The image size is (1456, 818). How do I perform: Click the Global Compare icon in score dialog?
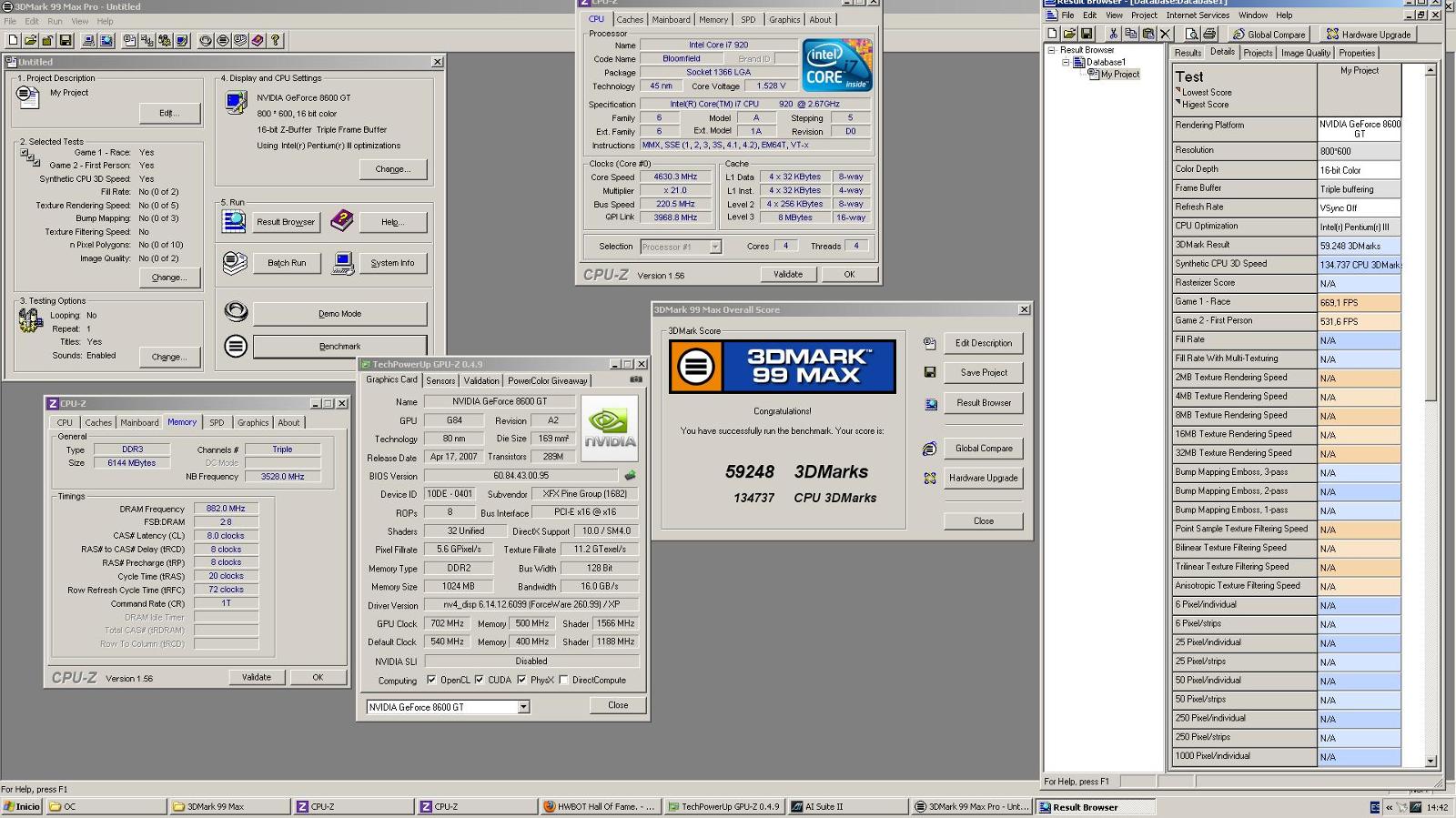(x=929, y=449)
